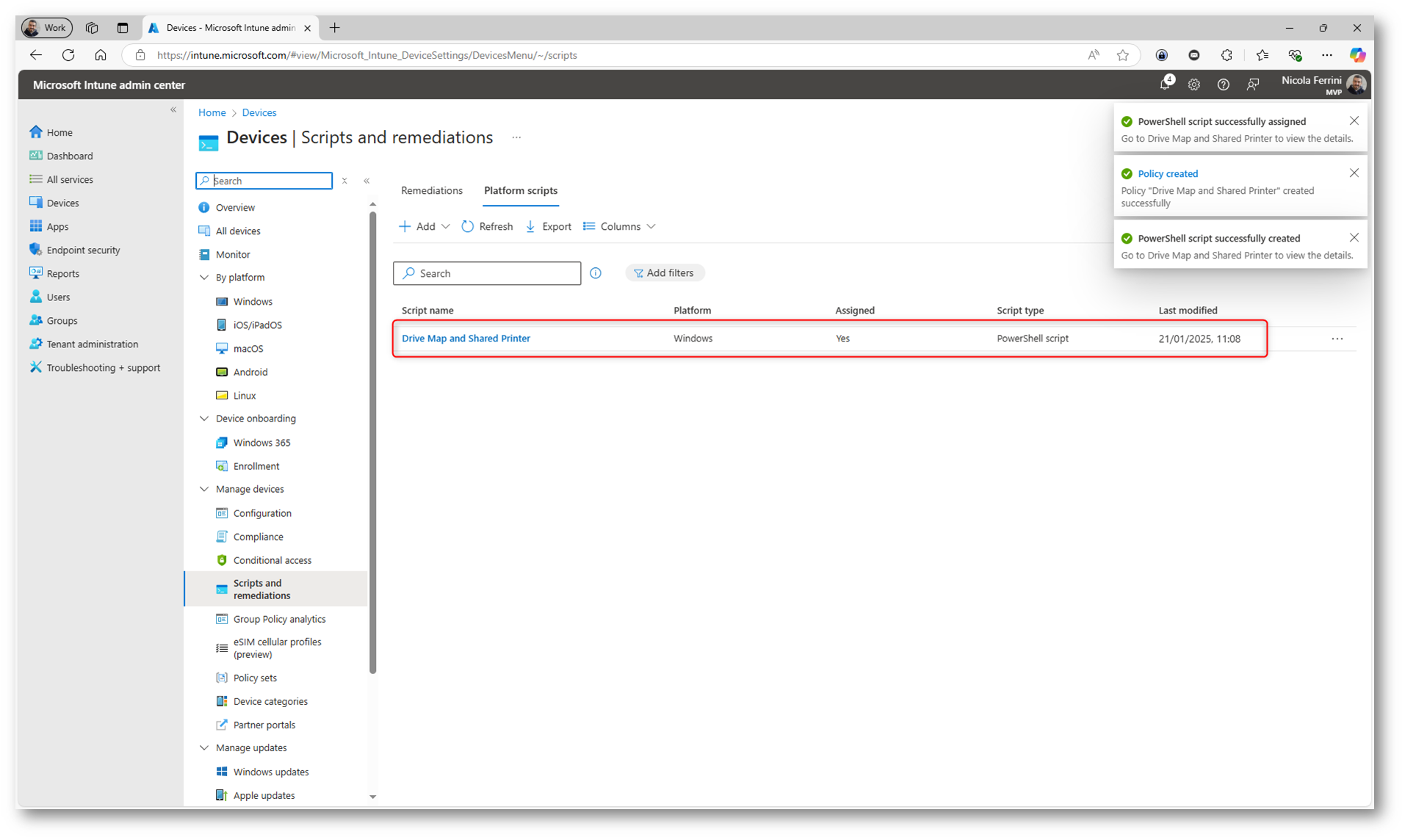Click the search info icon
Viewport: 1405px width, 840px height.
click(x=596, y=273)
